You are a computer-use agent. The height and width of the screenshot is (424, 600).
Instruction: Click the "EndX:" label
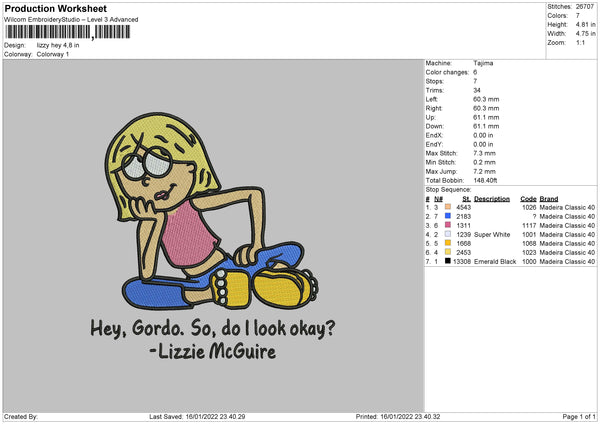click(434, 135)
